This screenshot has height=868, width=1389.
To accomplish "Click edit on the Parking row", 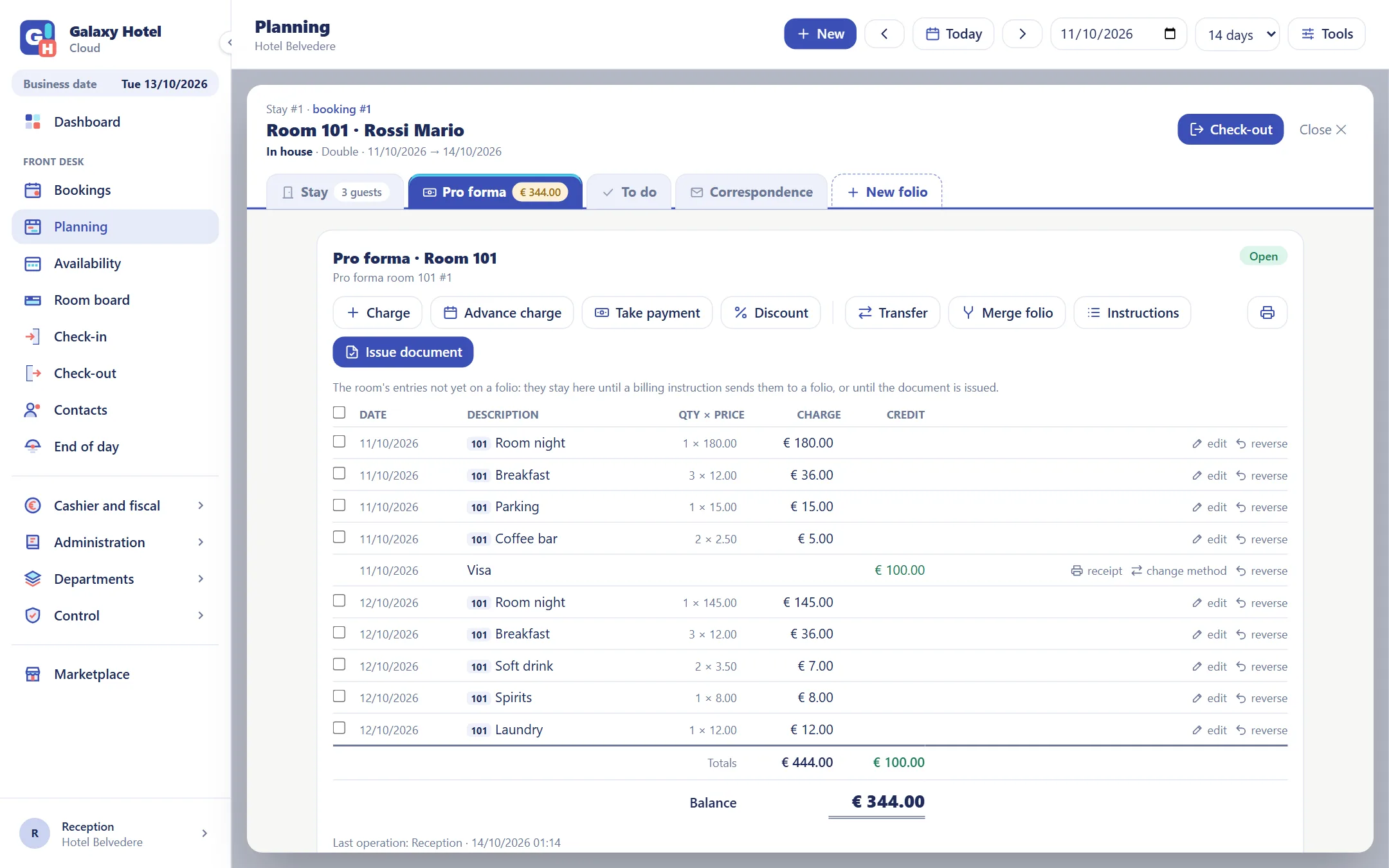I will point(1210,507).
